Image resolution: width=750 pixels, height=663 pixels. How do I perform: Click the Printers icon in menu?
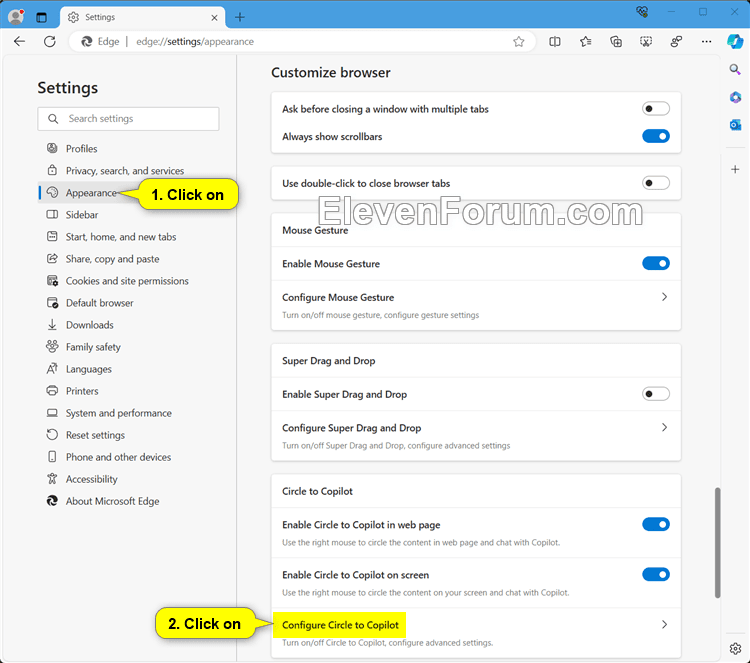52,391
